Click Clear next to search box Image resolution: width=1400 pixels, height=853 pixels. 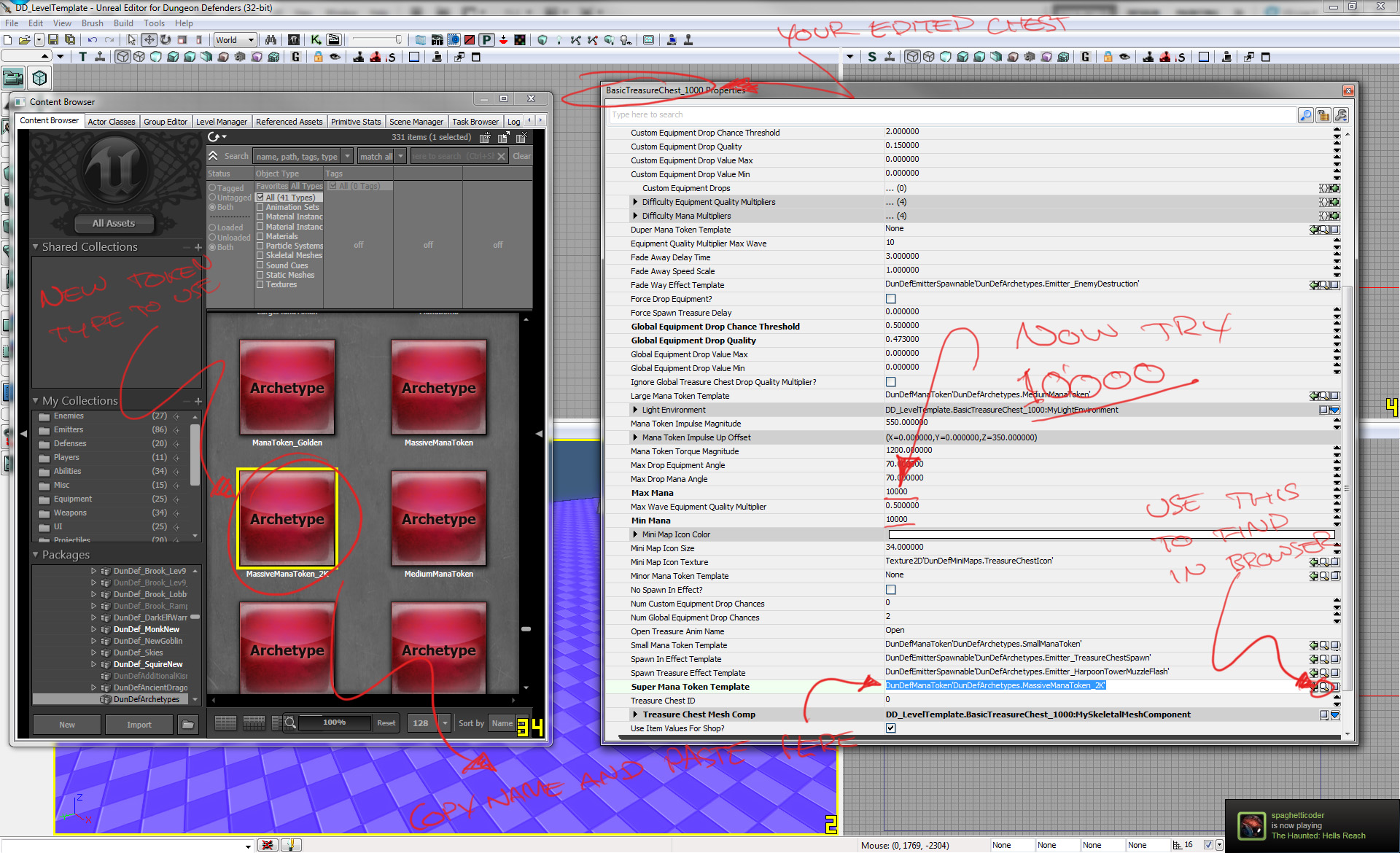click(x=521, y=156)
